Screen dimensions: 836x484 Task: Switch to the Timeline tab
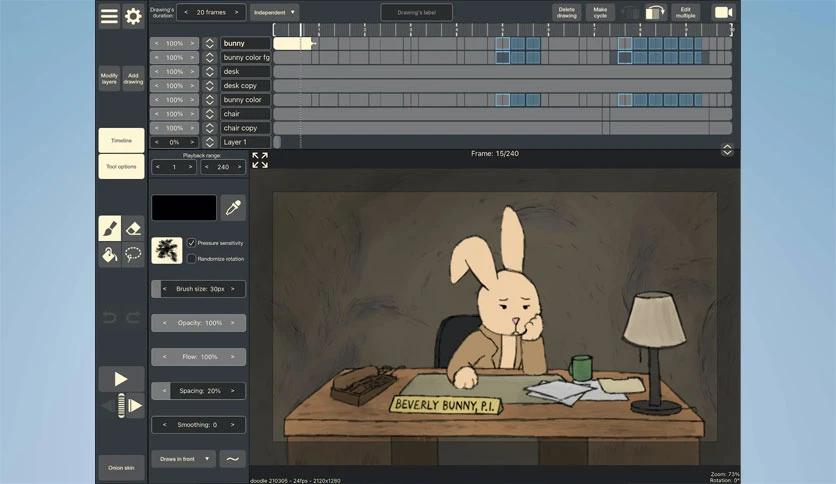click(x=121, y=141)
